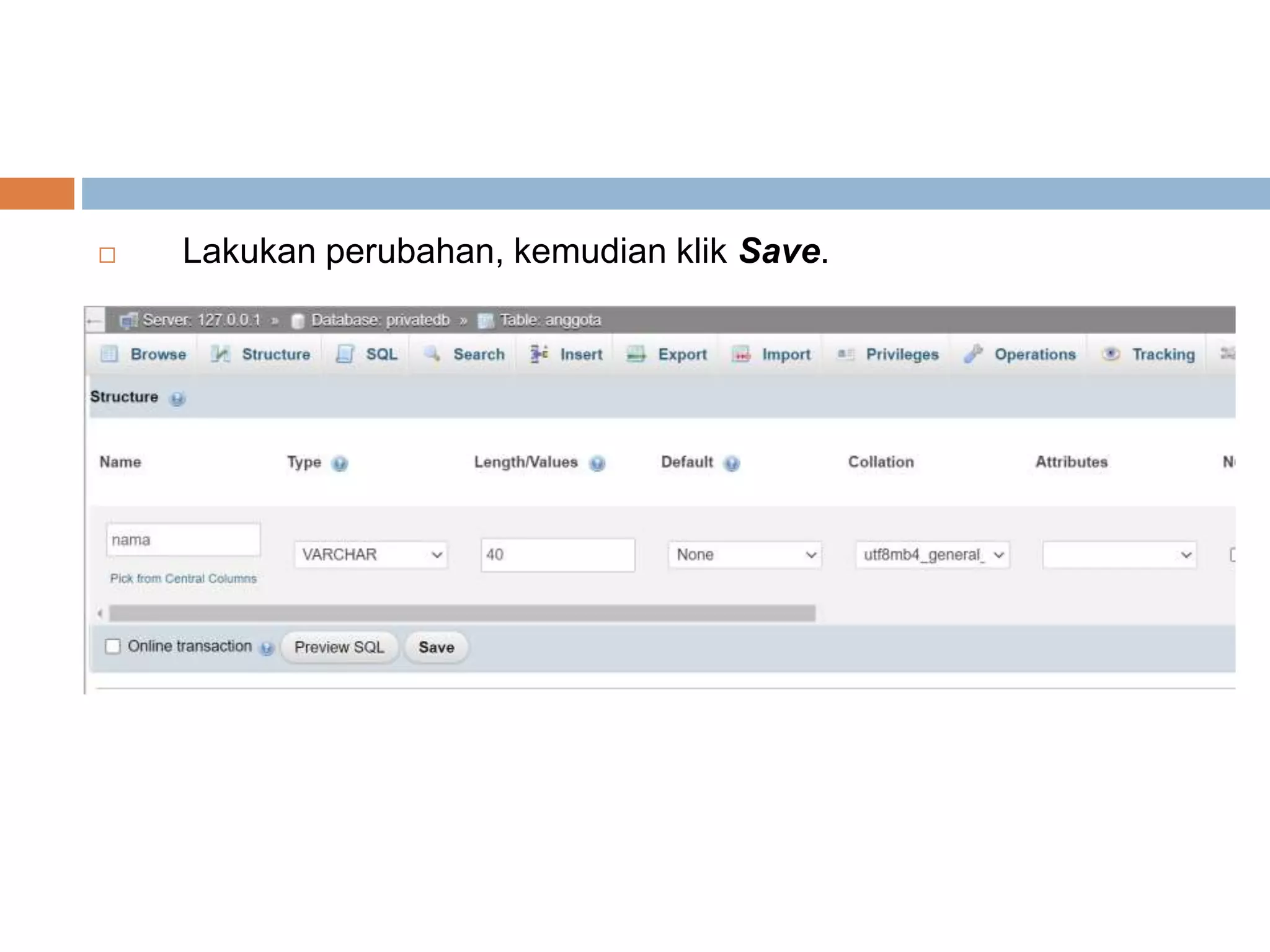Click the Preview SQL button
The image size is (1270, 952).
pyautogui.click(x=339, y=648)
